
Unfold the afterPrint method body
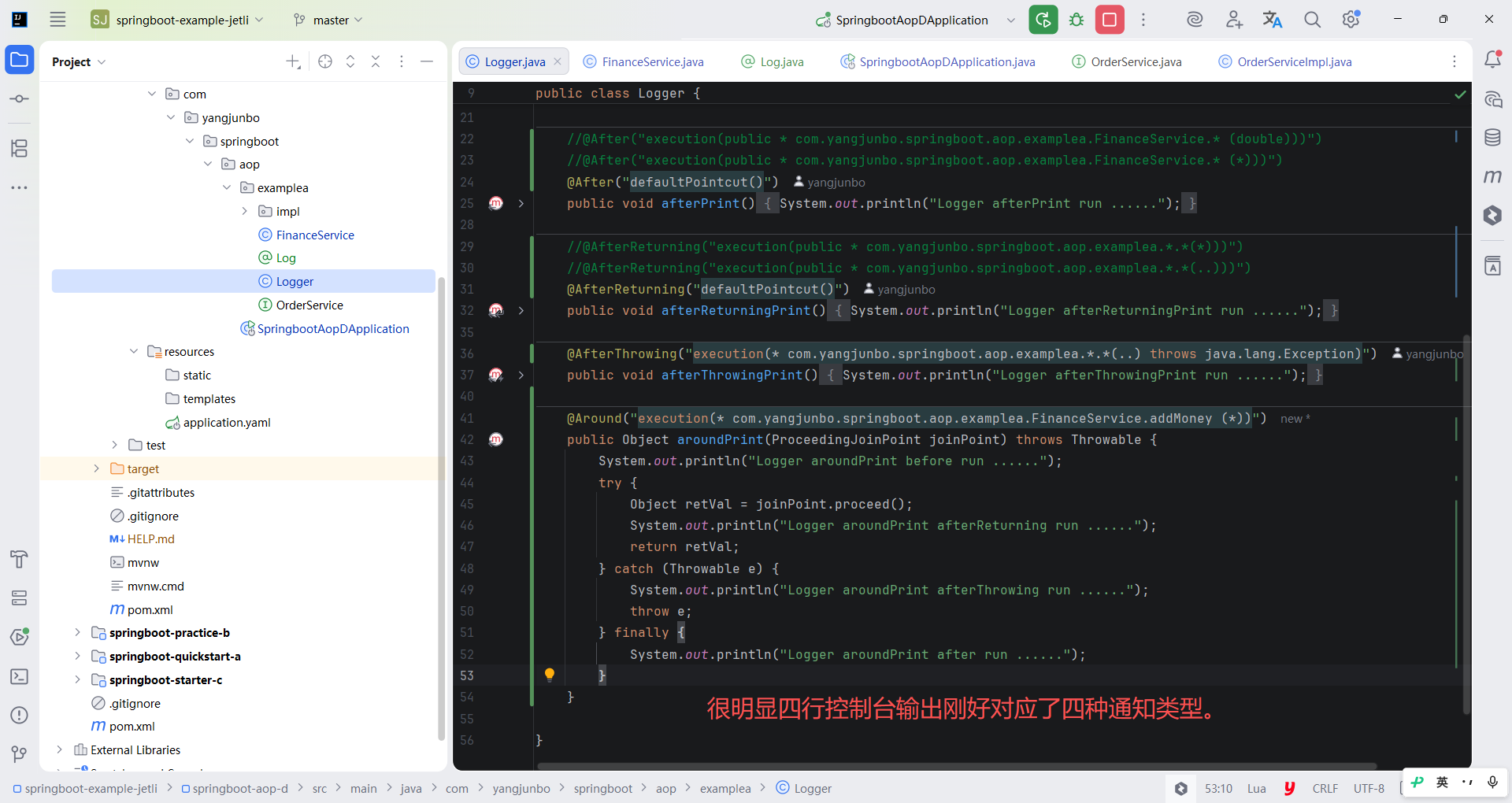pyautogui.click(x=521, y=203)
